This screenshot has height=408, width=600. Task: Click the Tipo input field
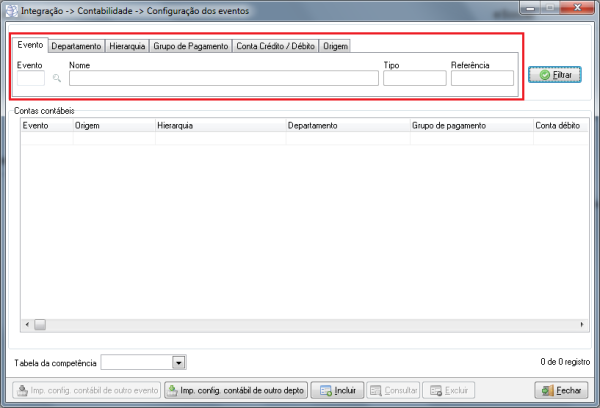414,79
